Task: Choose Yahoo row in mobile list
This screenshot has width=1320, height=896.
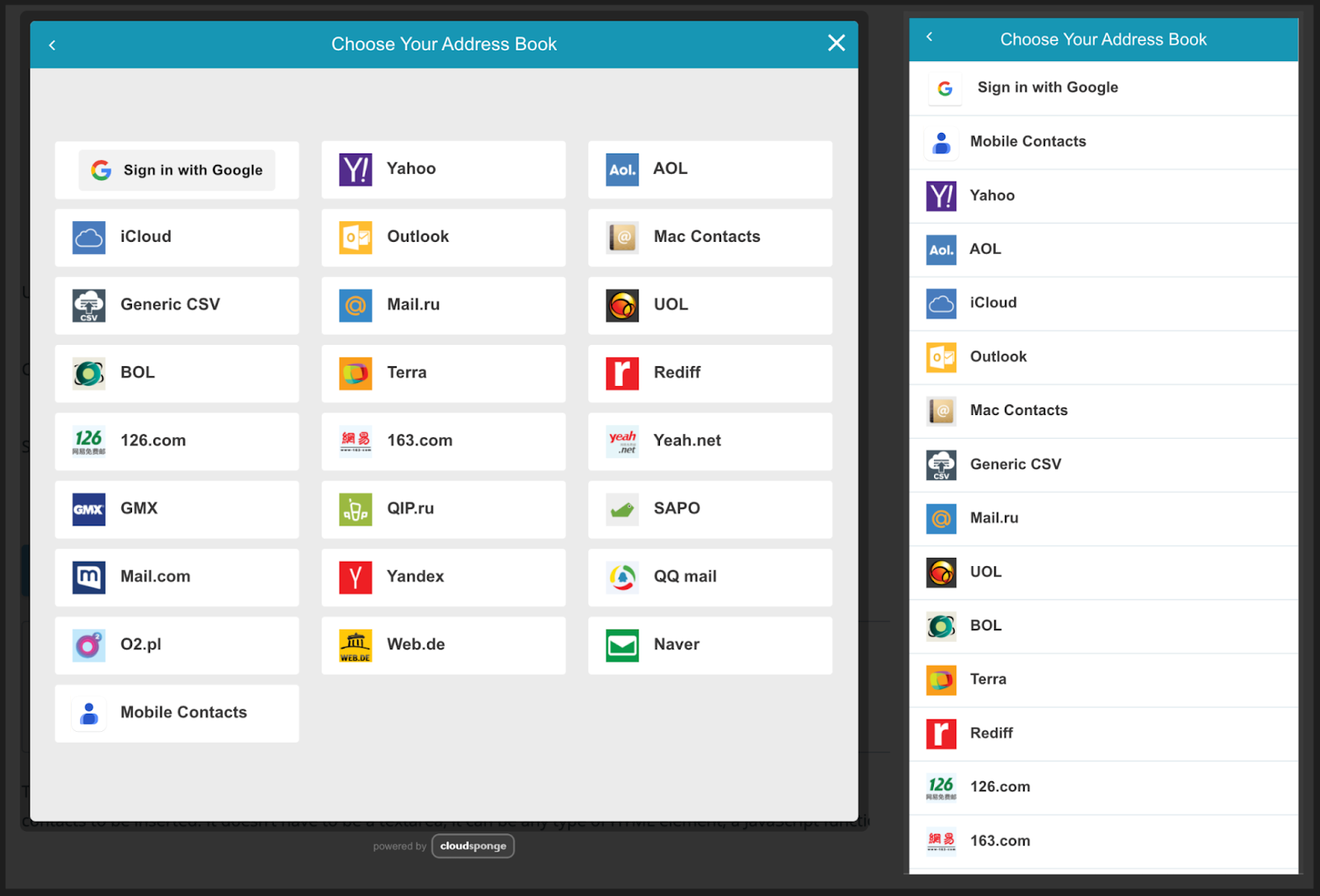Action: point(1103,196)
